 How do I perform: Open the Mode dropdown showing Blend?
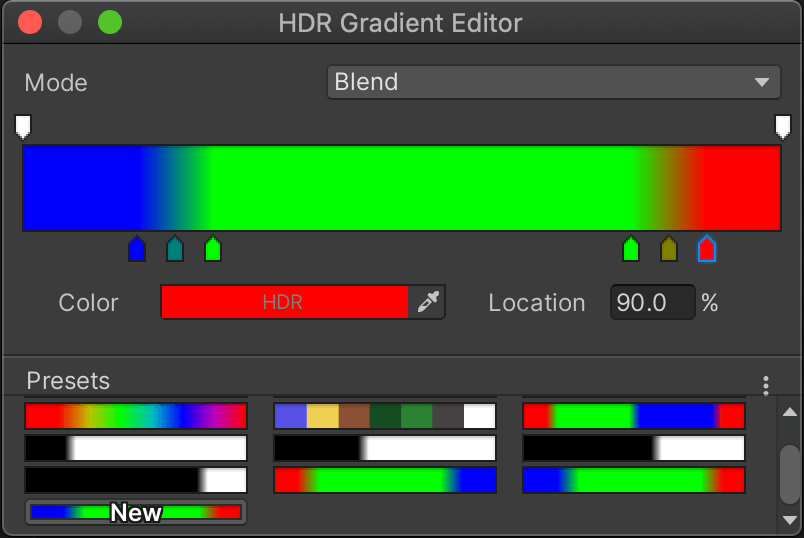pyautogui.click(x=553, y=82)
